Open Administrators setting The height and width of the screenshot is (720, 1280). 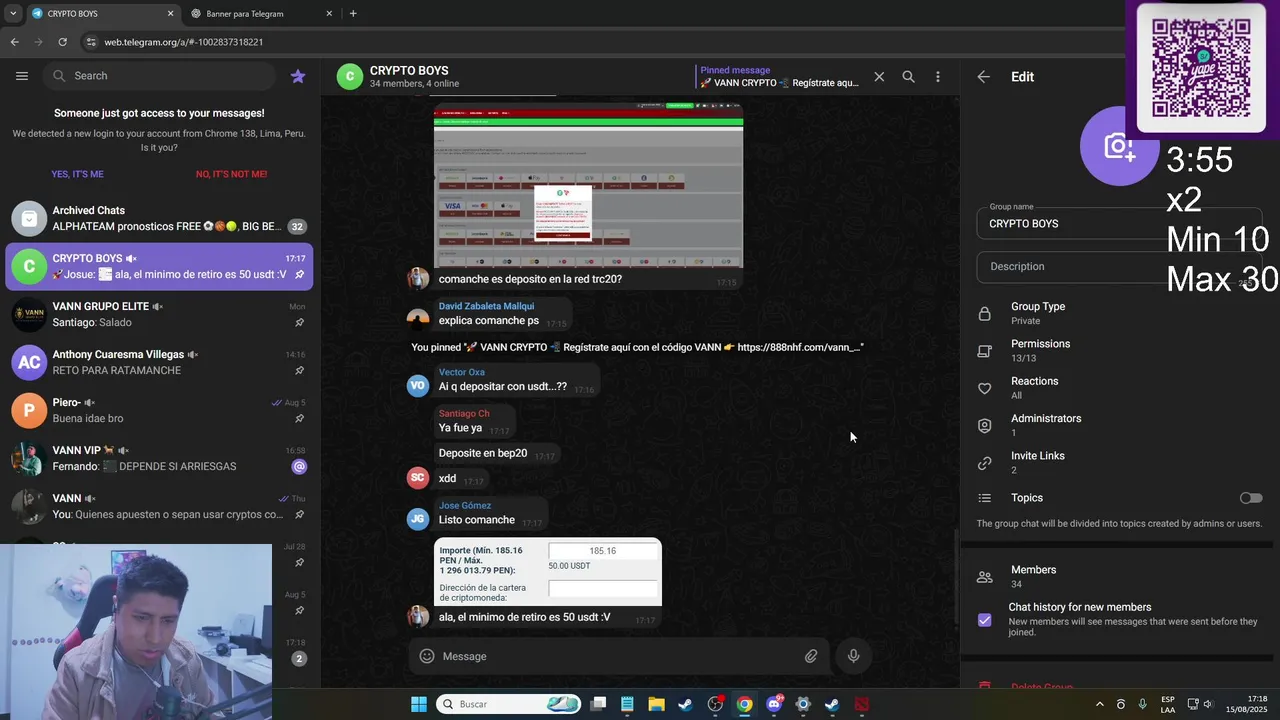click(x=1119, y=425)
